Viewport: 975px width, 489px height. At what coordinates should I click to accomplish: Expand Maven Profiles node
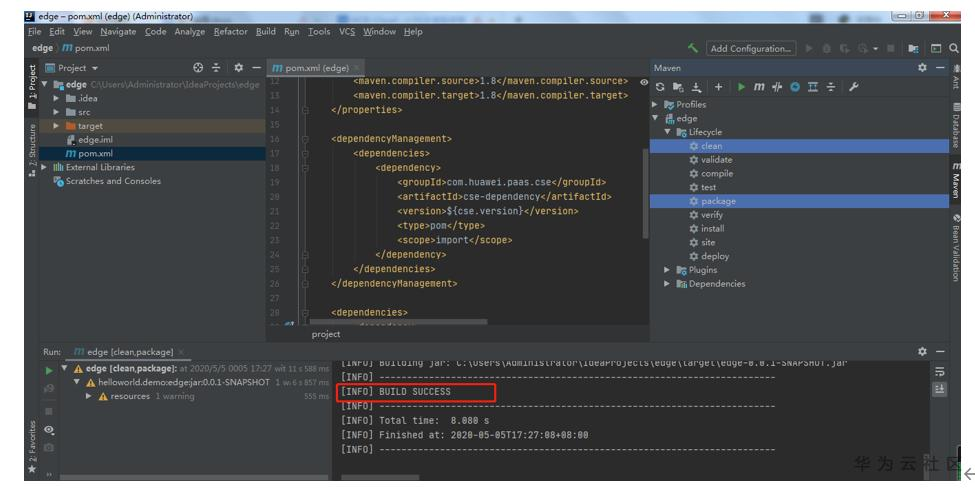click(655, 105)
